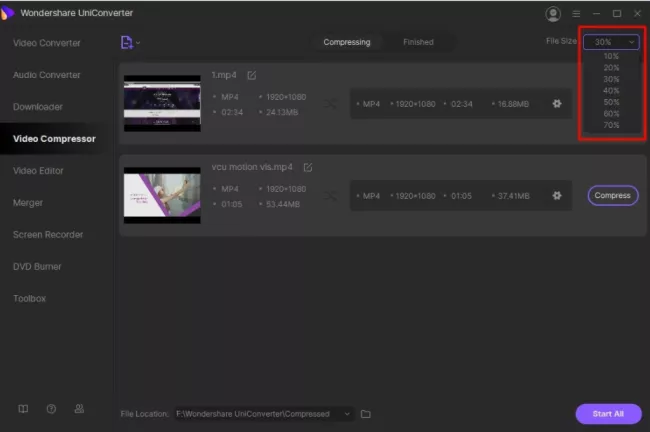Screen dimensions: 650x432
Task: Click the 37.41MB output size value
Action: click(x=513, y=196)
